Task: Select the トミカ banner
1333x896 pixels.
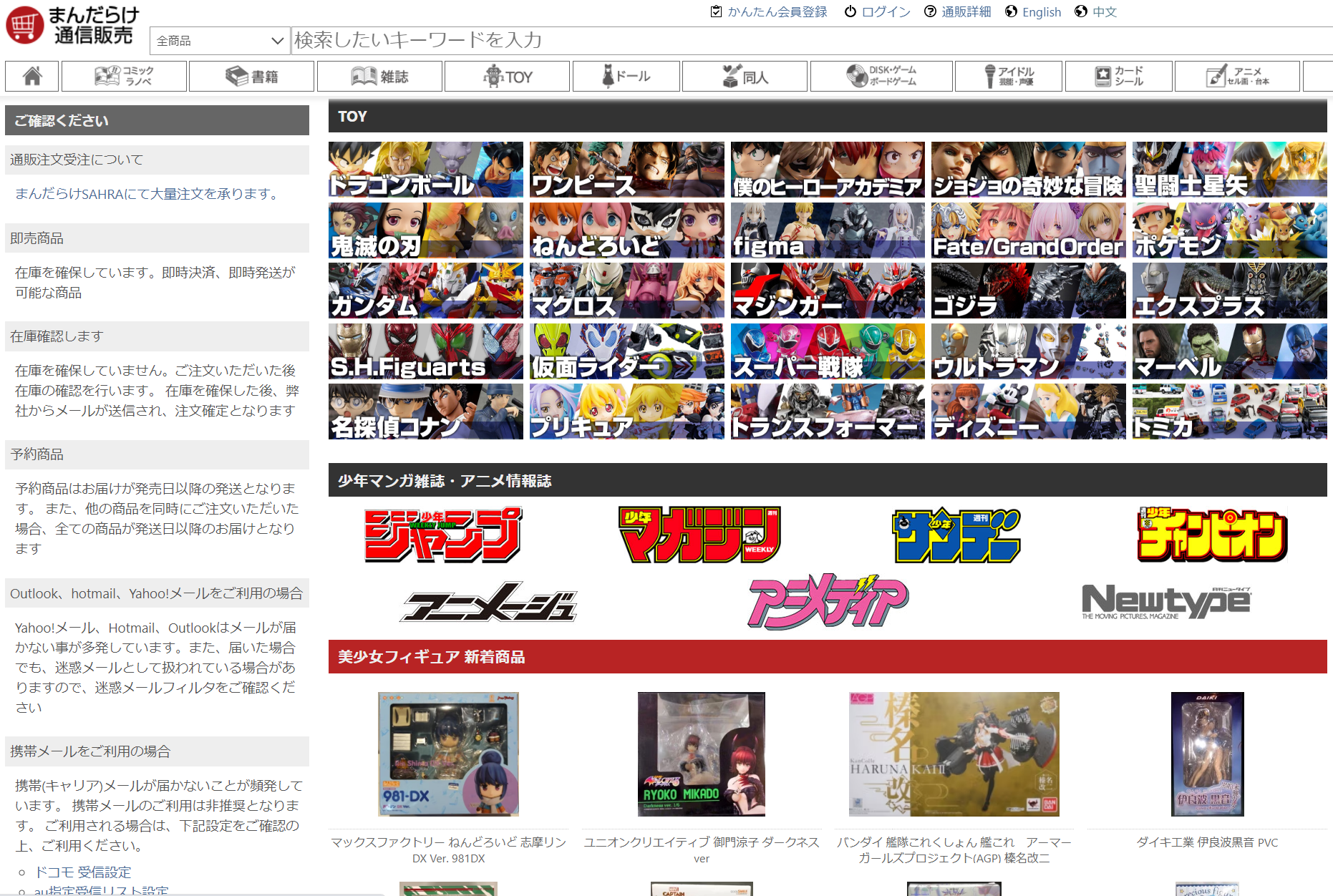Action: point(1230,412)
